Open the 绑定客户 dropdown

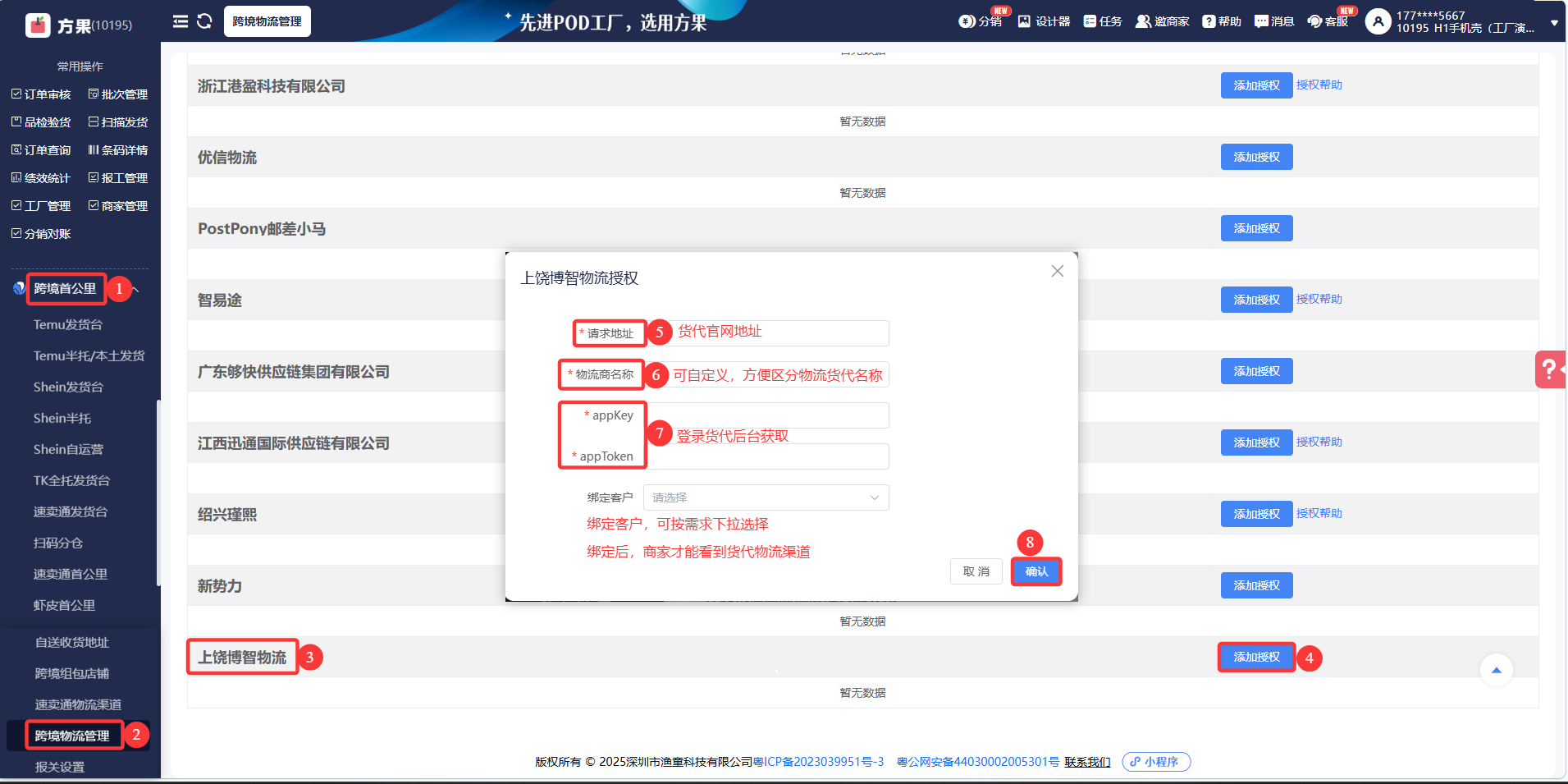766,497
